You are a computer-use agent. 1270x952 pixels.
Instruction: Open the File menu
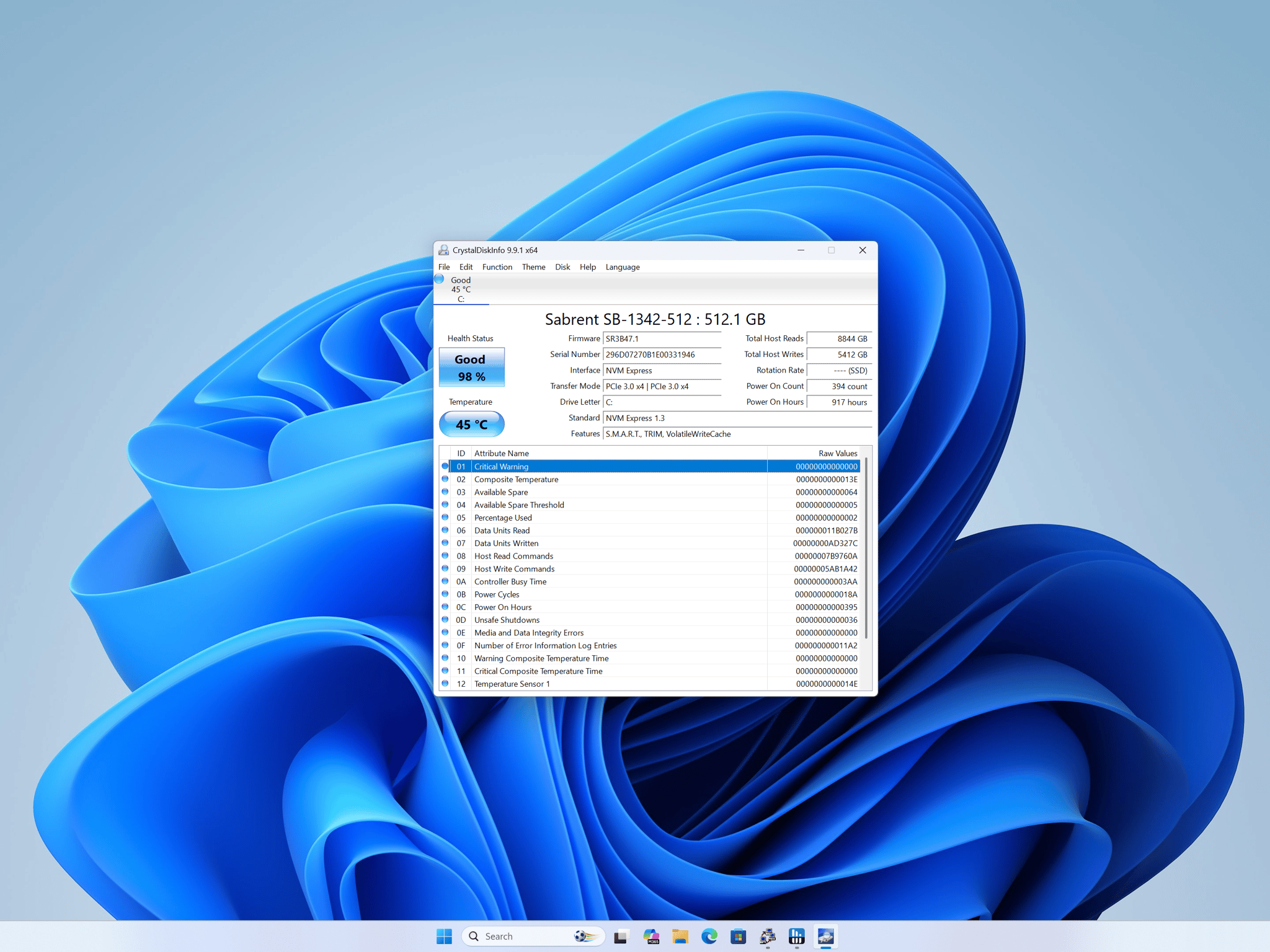point(444,267)
